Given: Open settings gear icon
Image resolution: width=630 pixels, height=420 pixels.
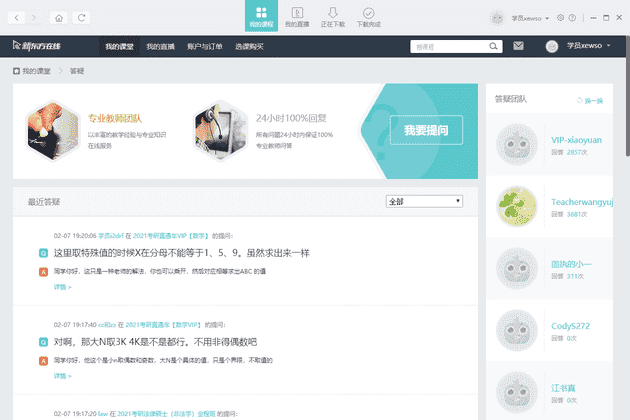Looking at the screenshot, I should [x=560, y=18].
